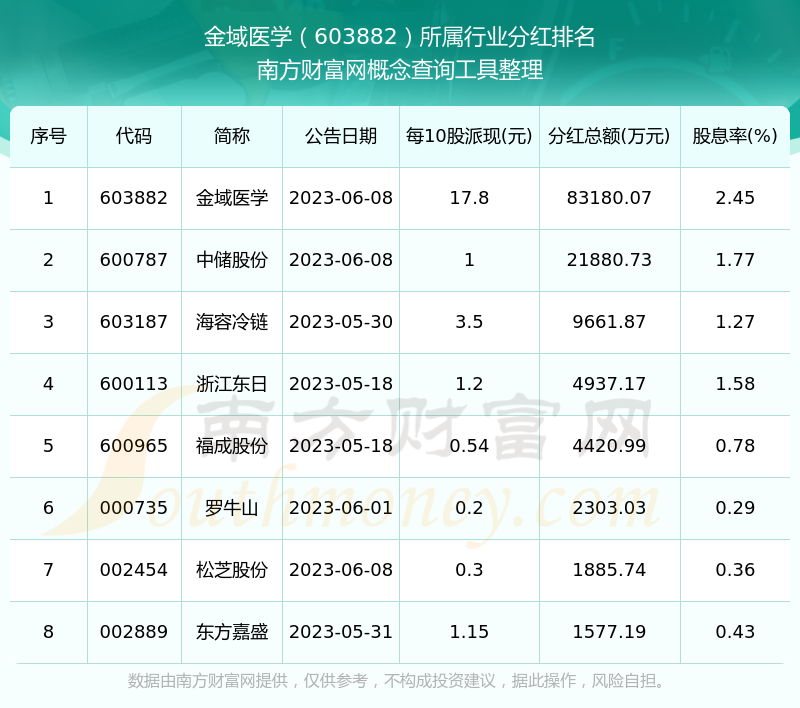800x708 pixels.
Task: Click stock code 000735 for 罗牛山
Action: (134, 508)
